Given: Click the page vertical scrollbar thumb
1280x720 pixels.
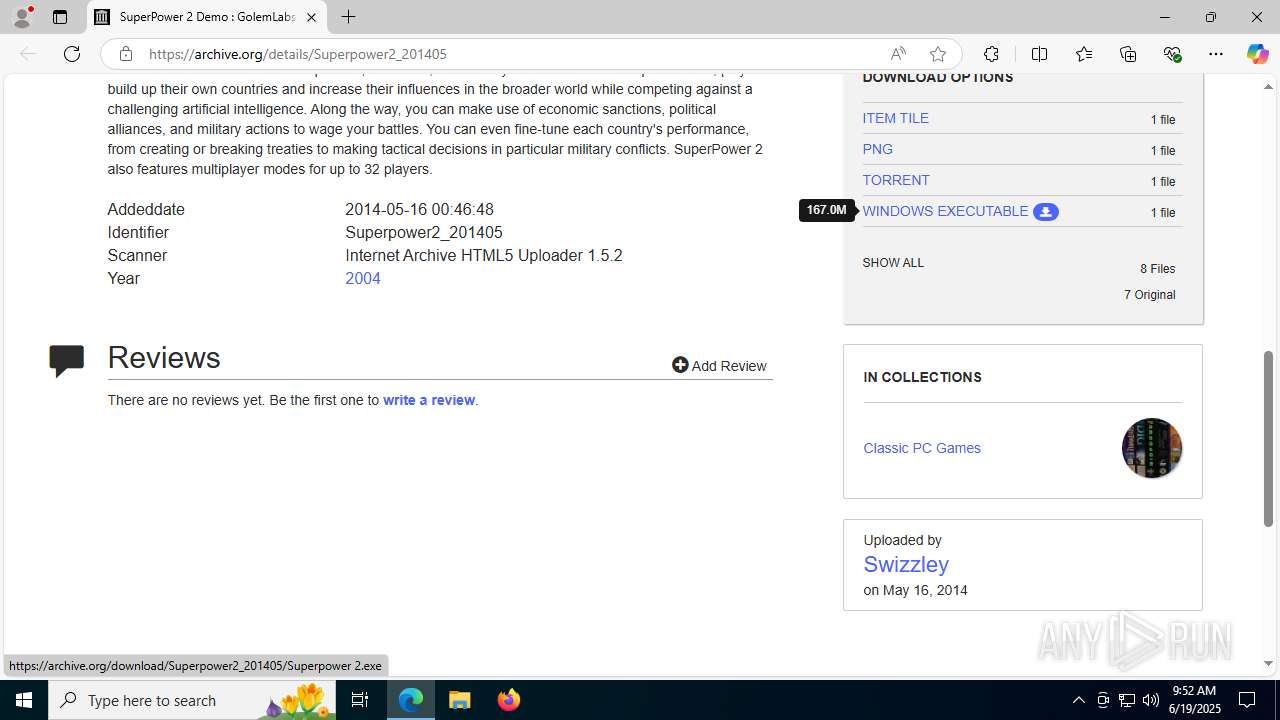Looking at the screenshot, I should 1269,438.
